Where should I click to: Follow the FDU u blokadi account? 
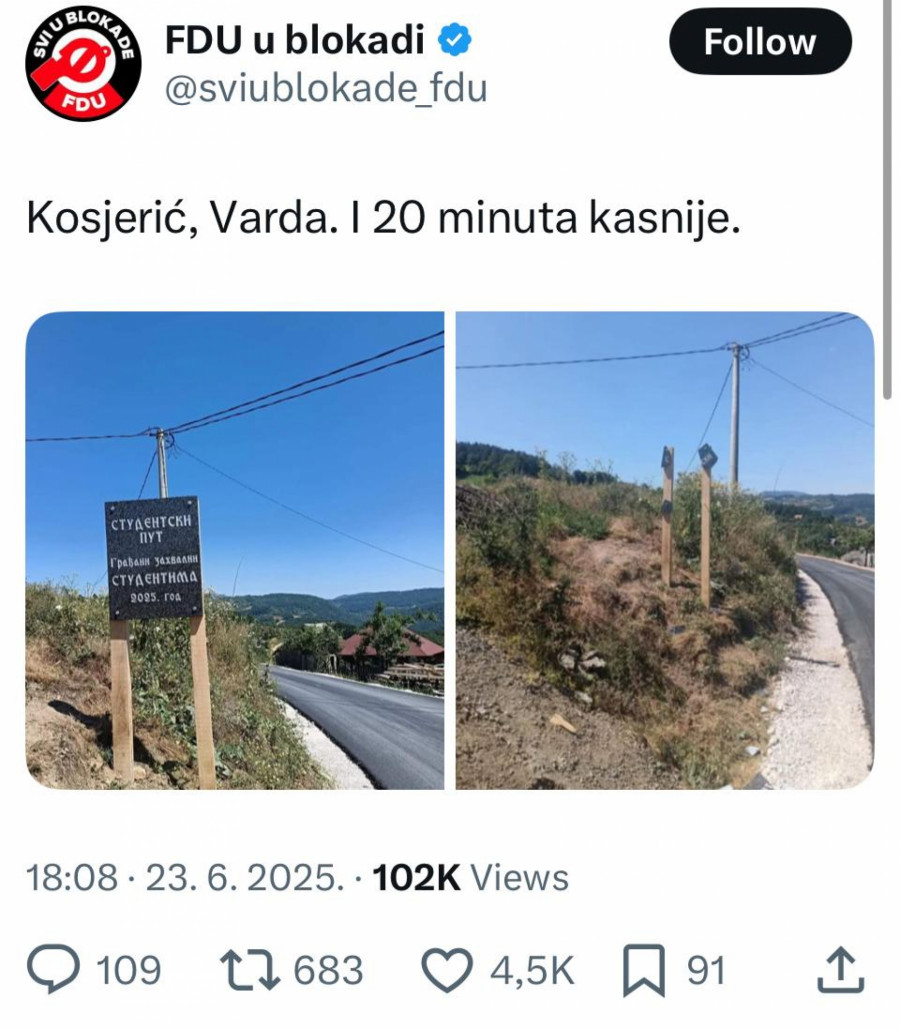(x=760, y=42)
